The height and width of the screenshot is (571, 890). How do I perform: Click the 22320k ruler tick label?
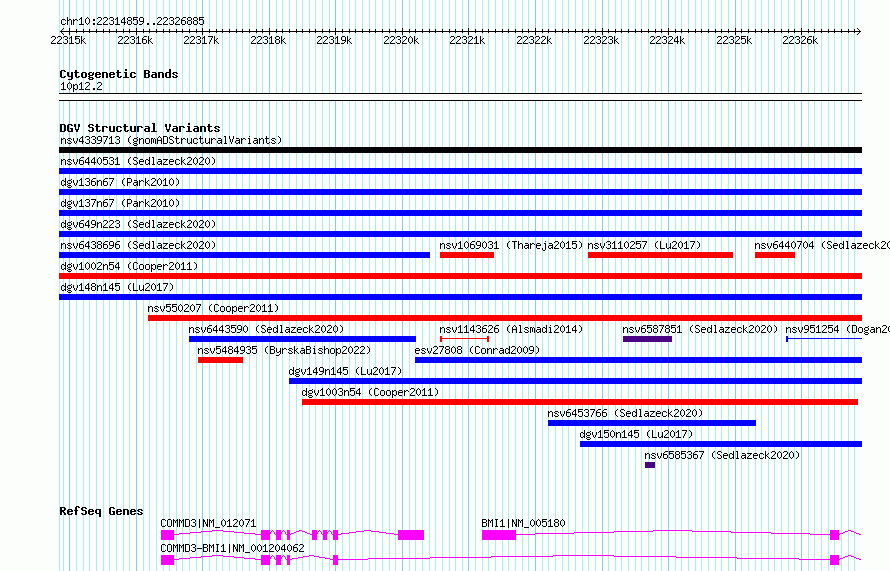point(401,40)
